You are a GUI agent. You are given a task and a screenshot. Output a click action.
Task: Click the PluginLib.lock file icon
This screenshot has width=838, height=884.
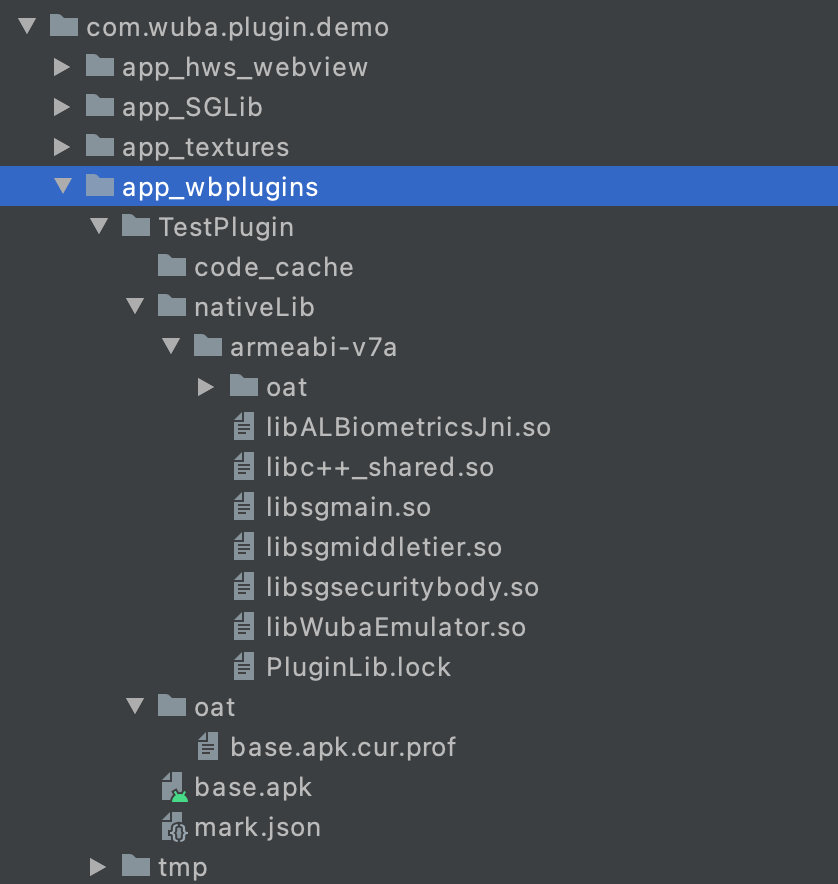click(244, 667)
